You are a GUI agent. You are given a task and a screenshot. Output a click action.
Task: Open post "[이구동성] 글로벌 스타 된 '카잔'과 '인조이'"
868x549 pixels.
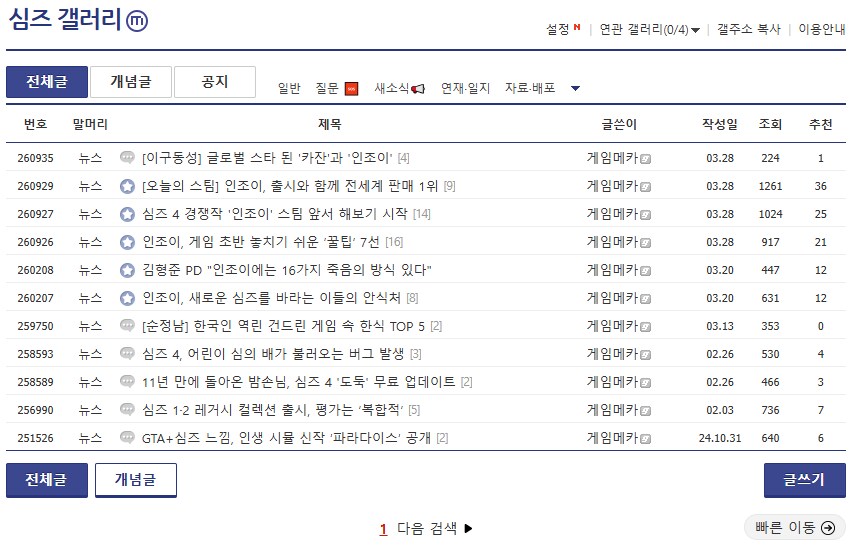pyautogui.click(x=267, y=158)
